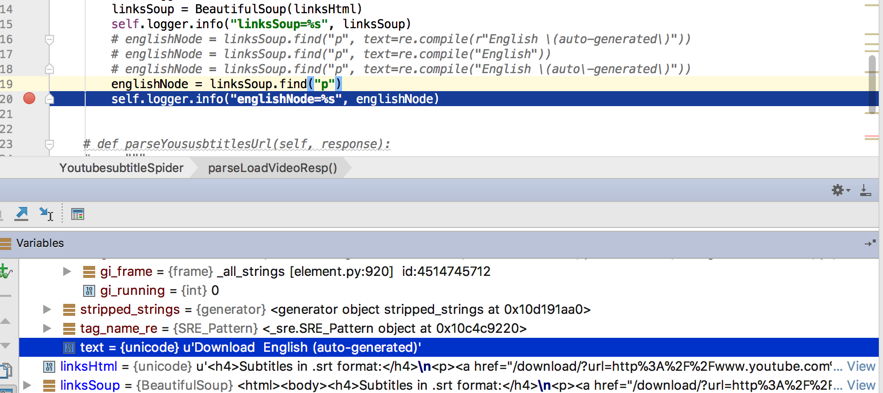The height and width of the screenshot is (393, 883).
Task: Expand the gi_frame variable node
Action: [68, 272]
